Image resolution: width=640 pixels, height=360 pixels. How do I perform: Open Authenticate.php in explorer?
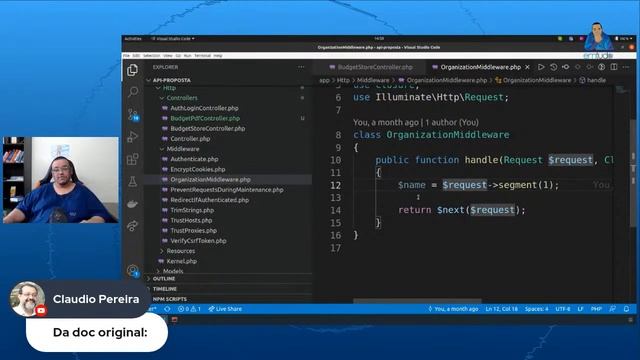click(194, 159)
